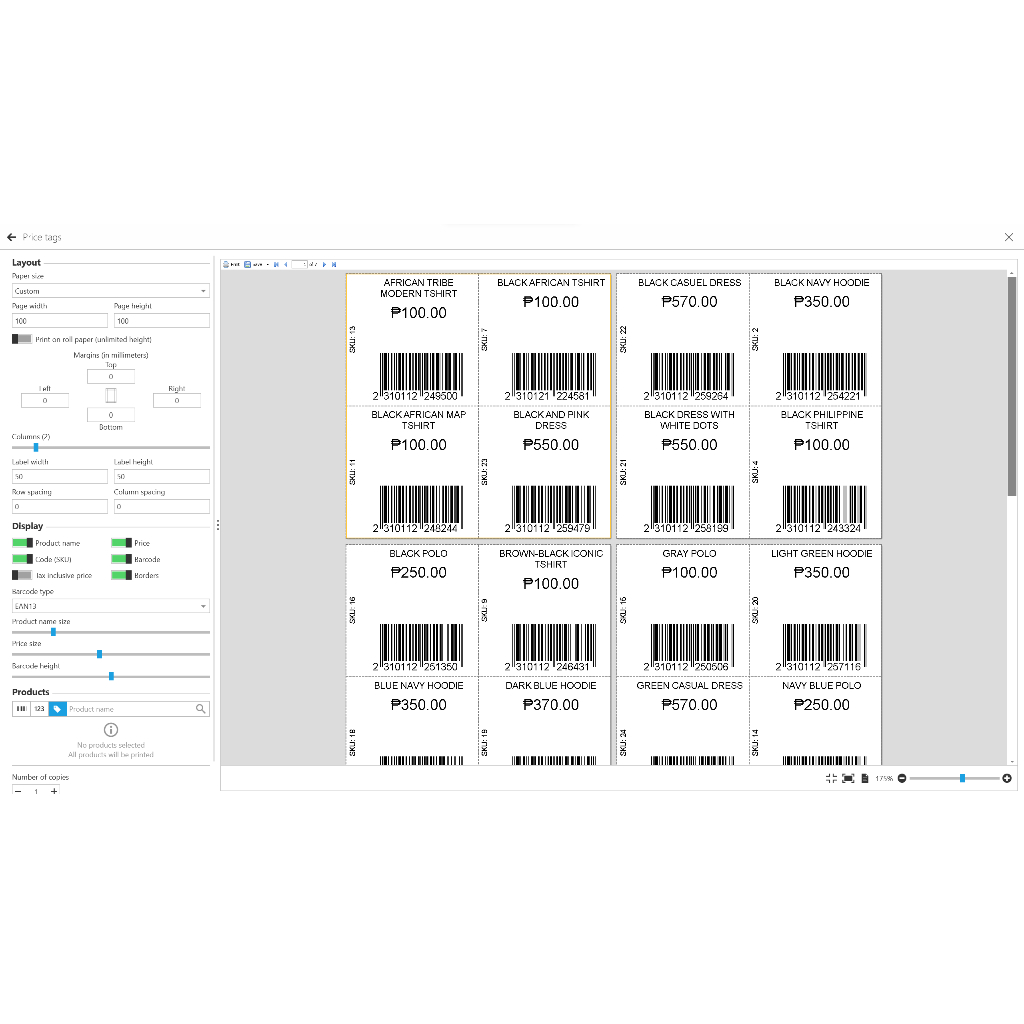Click the Print icon in preview toolbar
This screenshot has height=1024, width=1024.
[x=227, y=264]
